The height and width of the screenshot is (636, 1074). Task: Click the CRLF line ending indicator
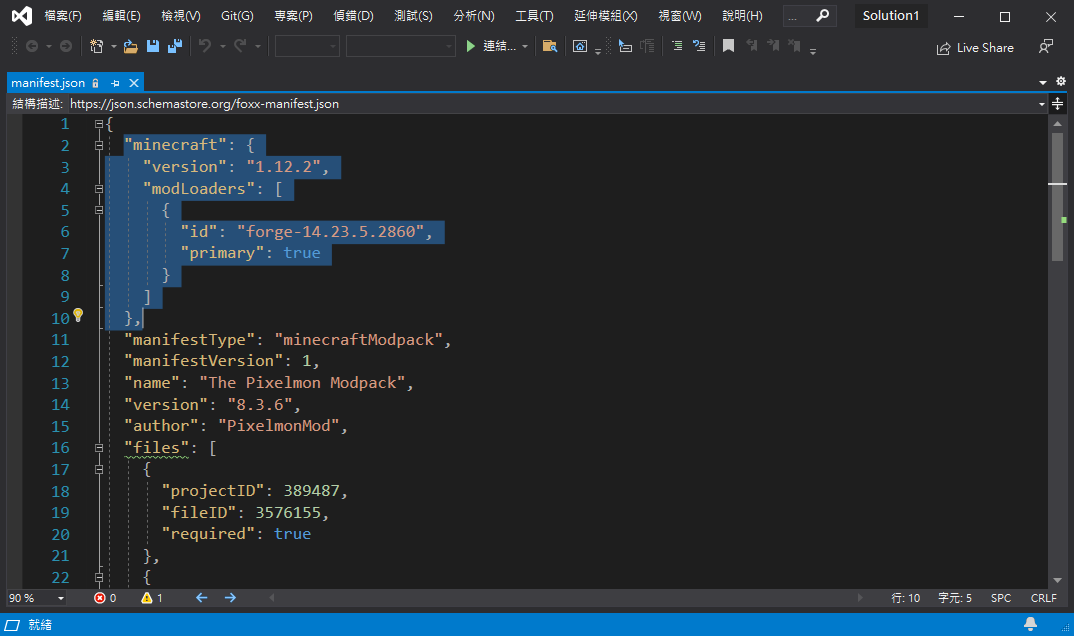point(1044,598)
